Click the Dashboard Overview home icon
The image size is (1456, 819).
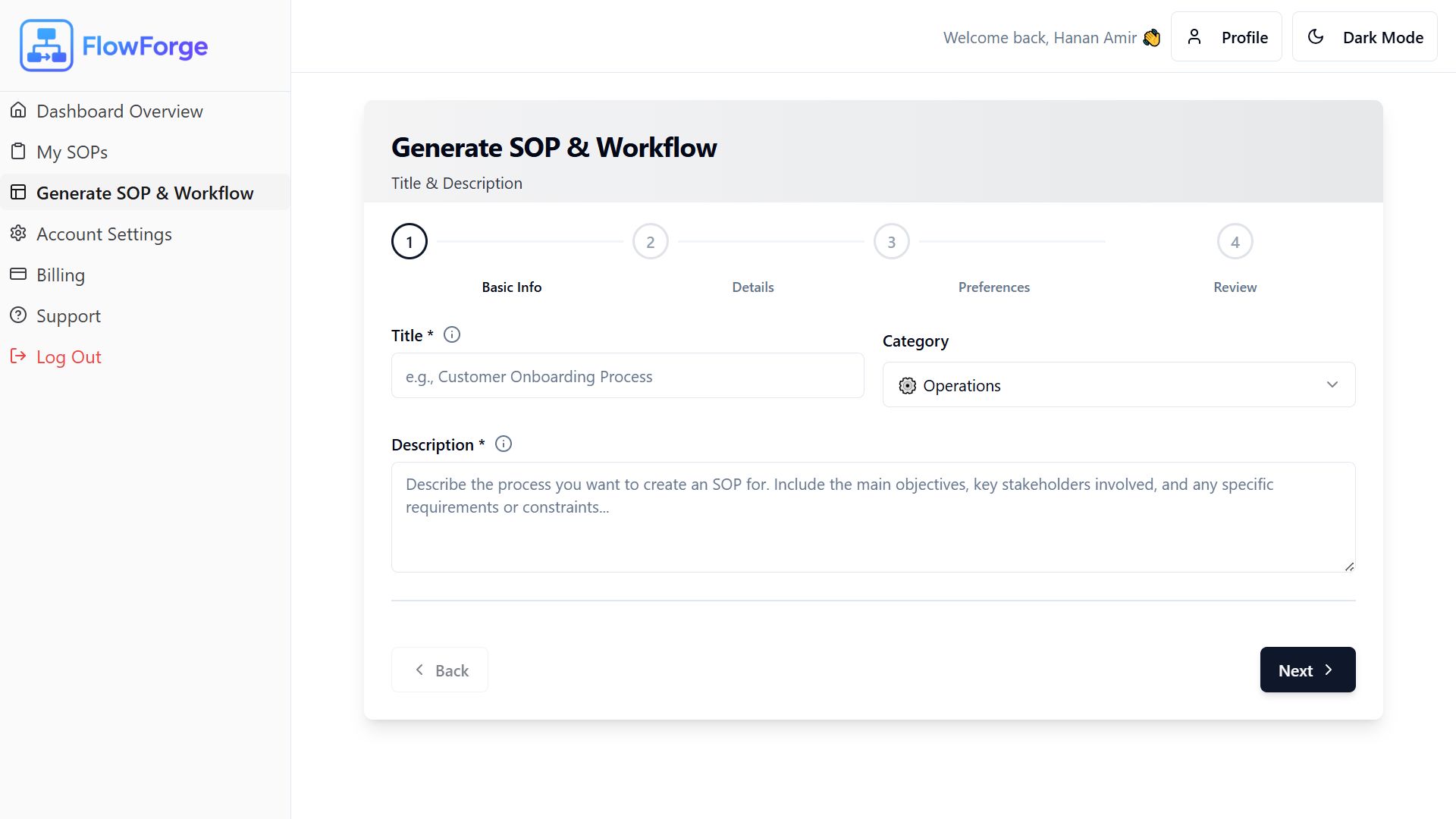18,111
